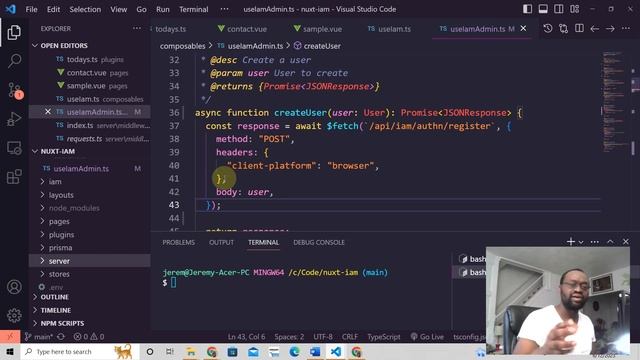640x360 pixels.
Task: Open the Go menu
Action: click(x=141, y=9)
